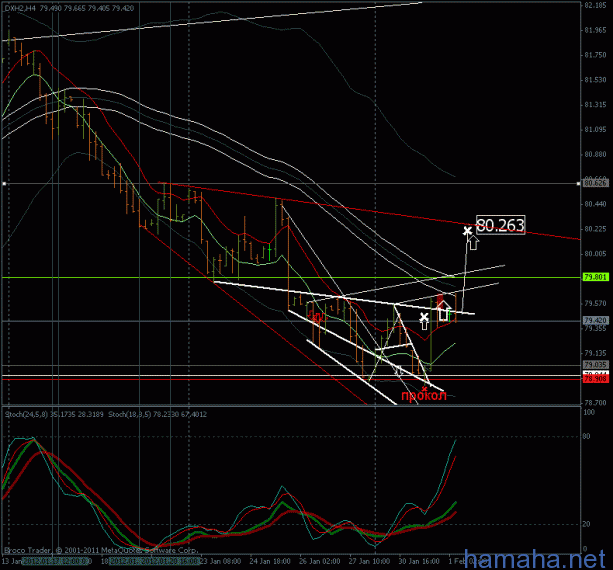Click the Stoch(18,3,5) indicator label
613x570 pixels.
[x=157, y=414]
